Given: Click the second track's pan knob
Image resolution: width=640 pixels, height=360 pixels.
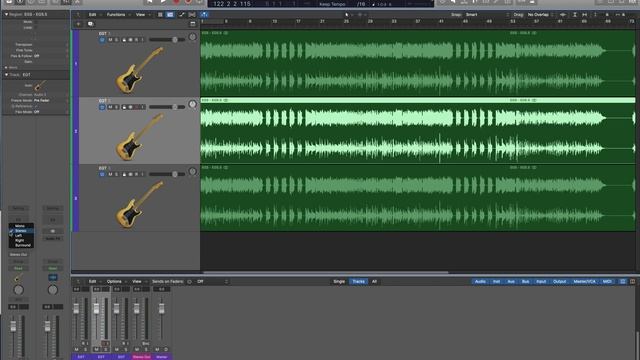Looking at the screenshot, I should pos(192,104).
